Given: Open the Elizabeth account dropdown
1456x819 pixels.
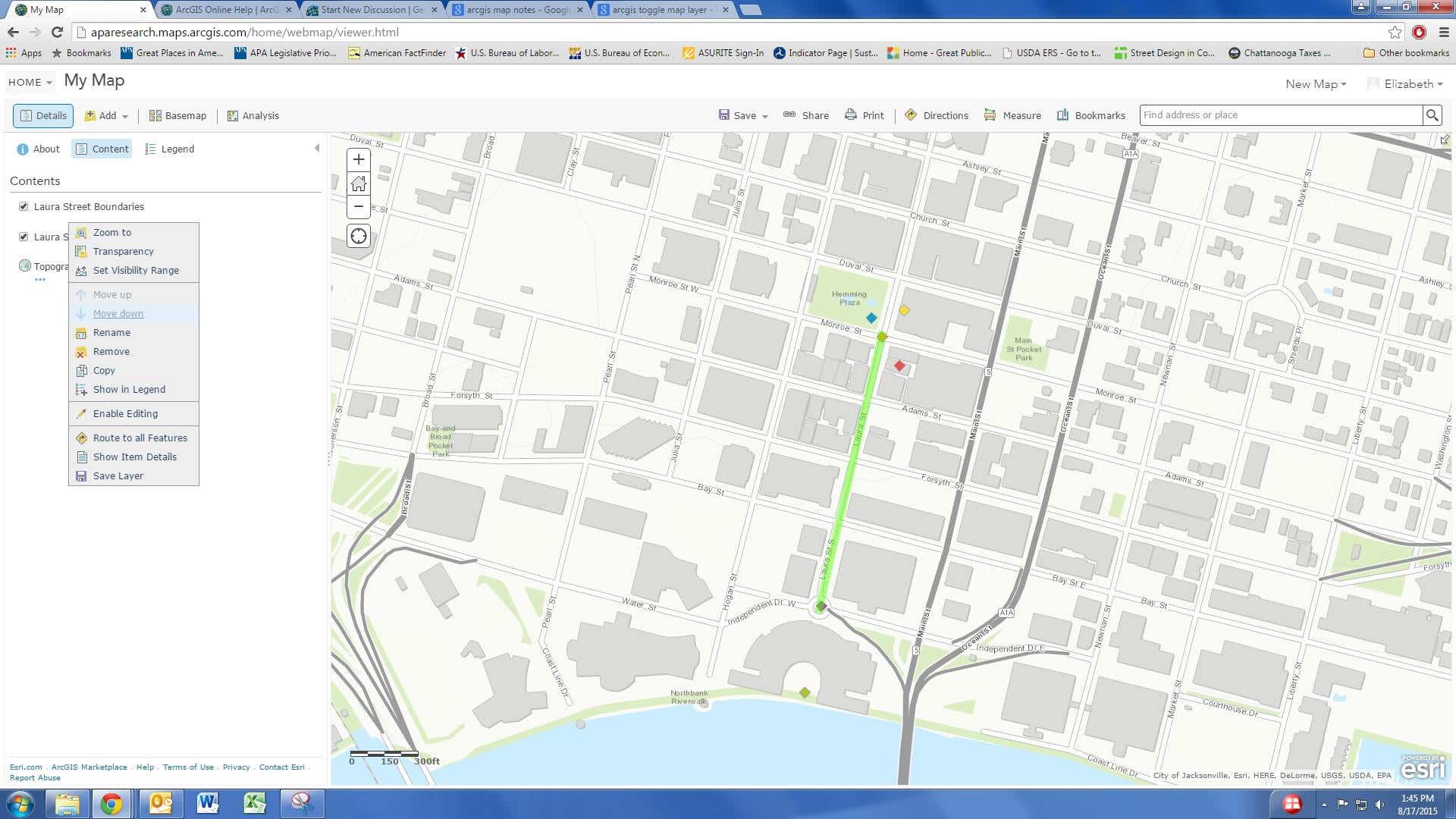Looking at the screenshot, I should 1405,84.
